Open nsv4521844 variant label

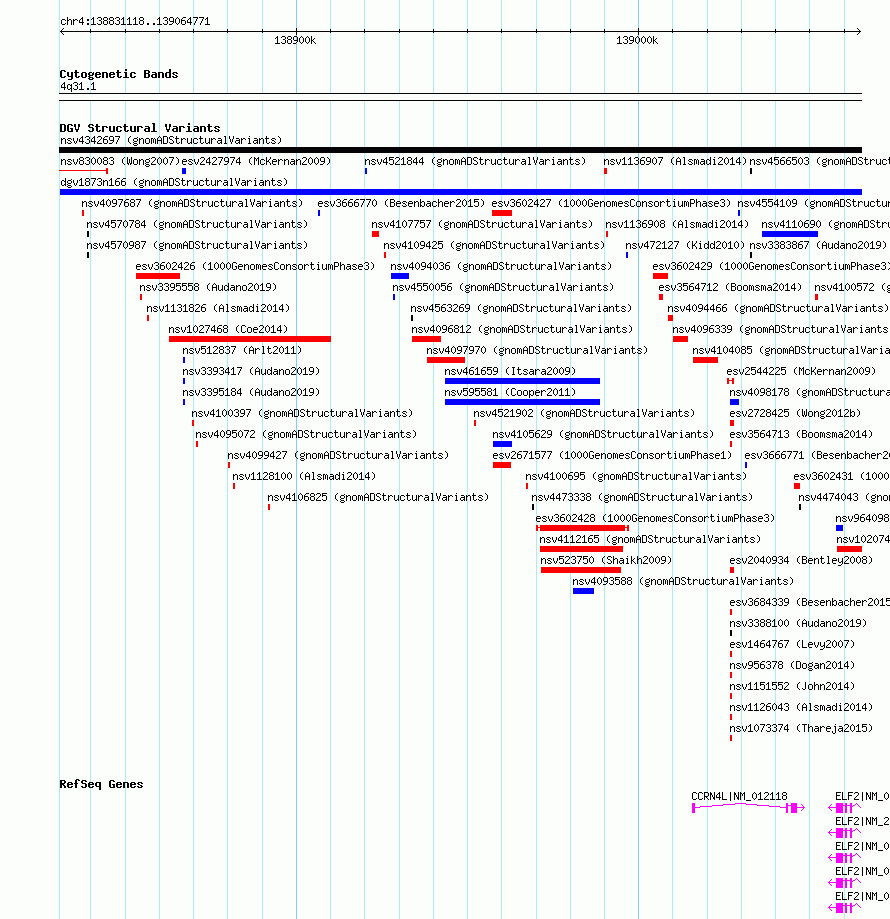click(475, 161)
